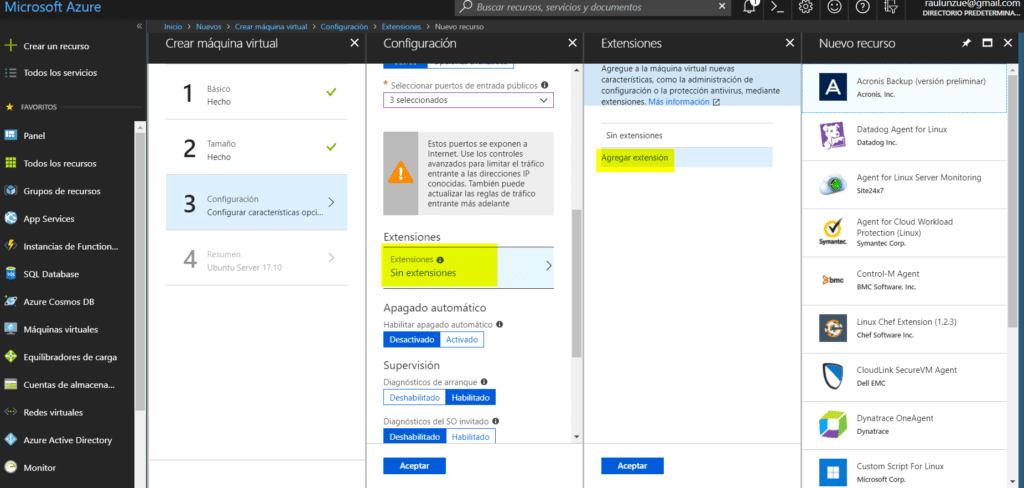
Task: Open portal settings gear icon
Action: click(806, 7)
